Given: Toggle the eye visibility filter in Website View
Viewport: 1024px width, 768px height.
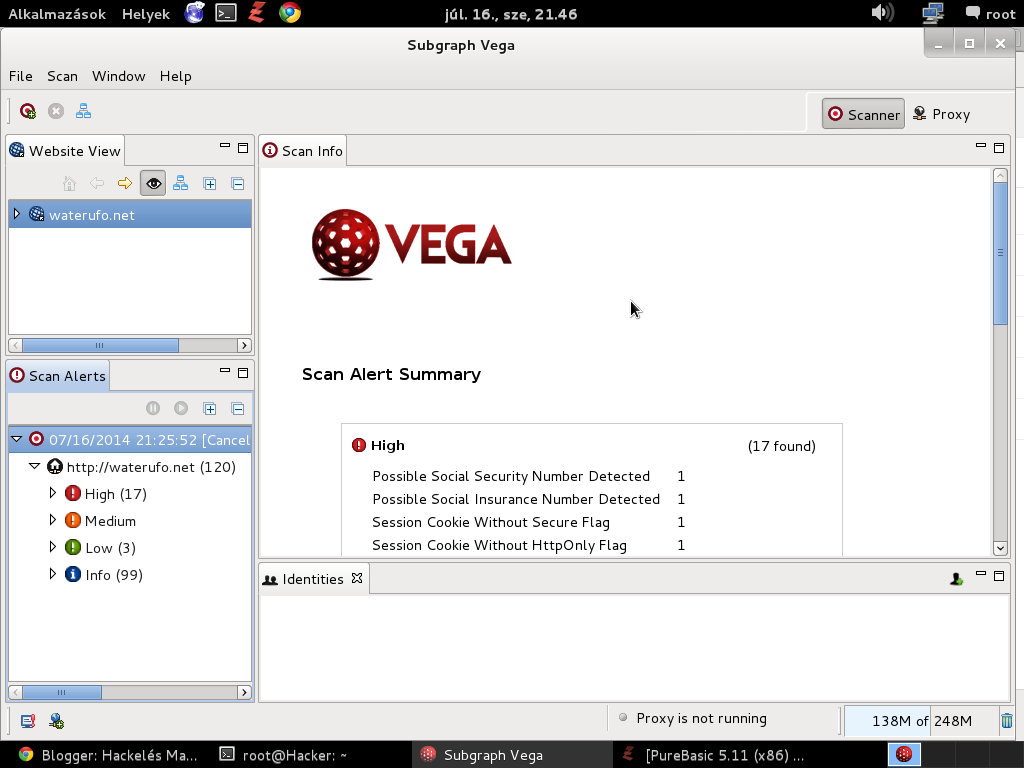Looking at the screenshot, I should [x=153, y=184].
